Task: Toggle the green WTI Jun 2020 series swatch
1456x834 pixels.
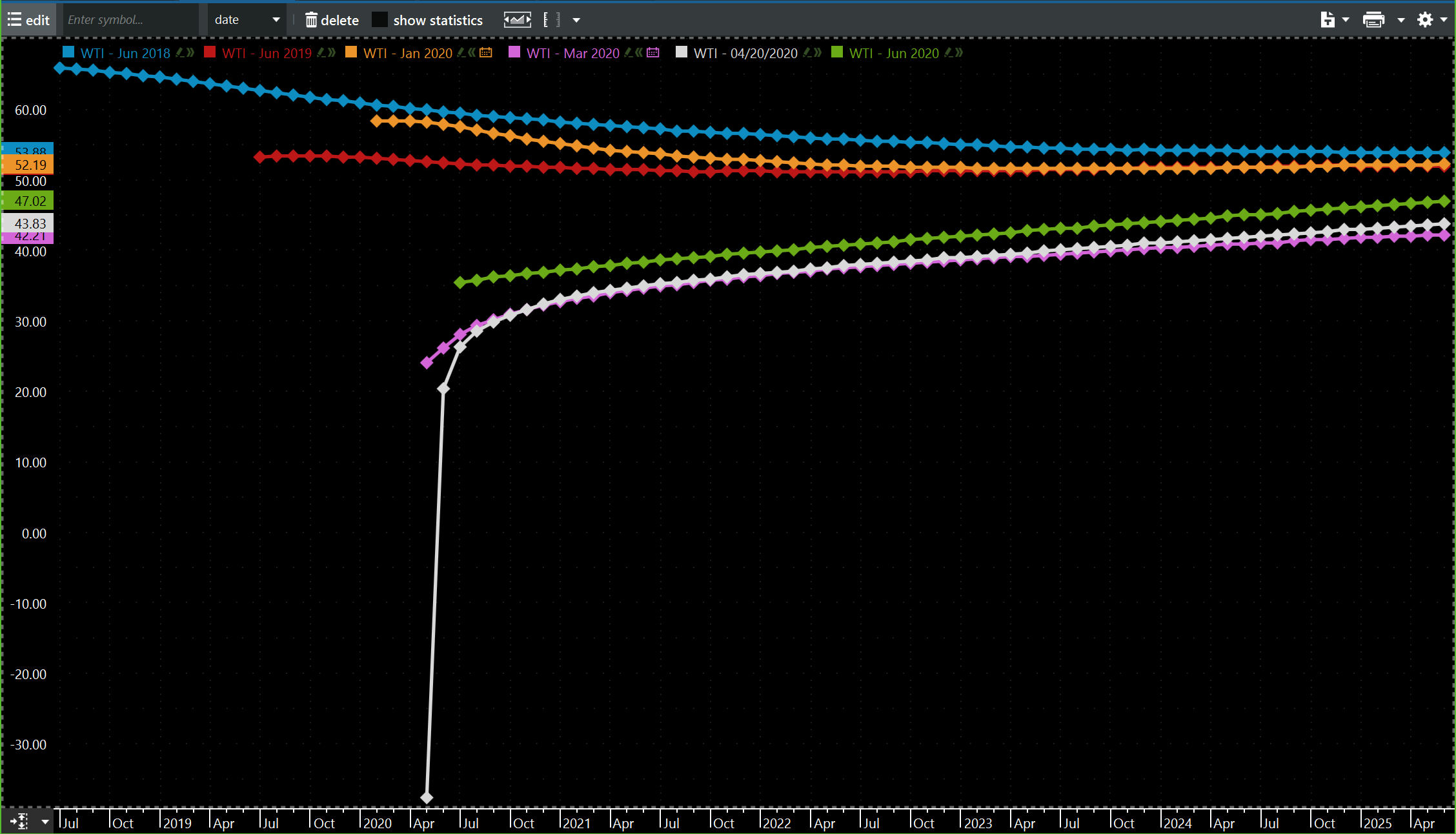Action: coord(837,52)
